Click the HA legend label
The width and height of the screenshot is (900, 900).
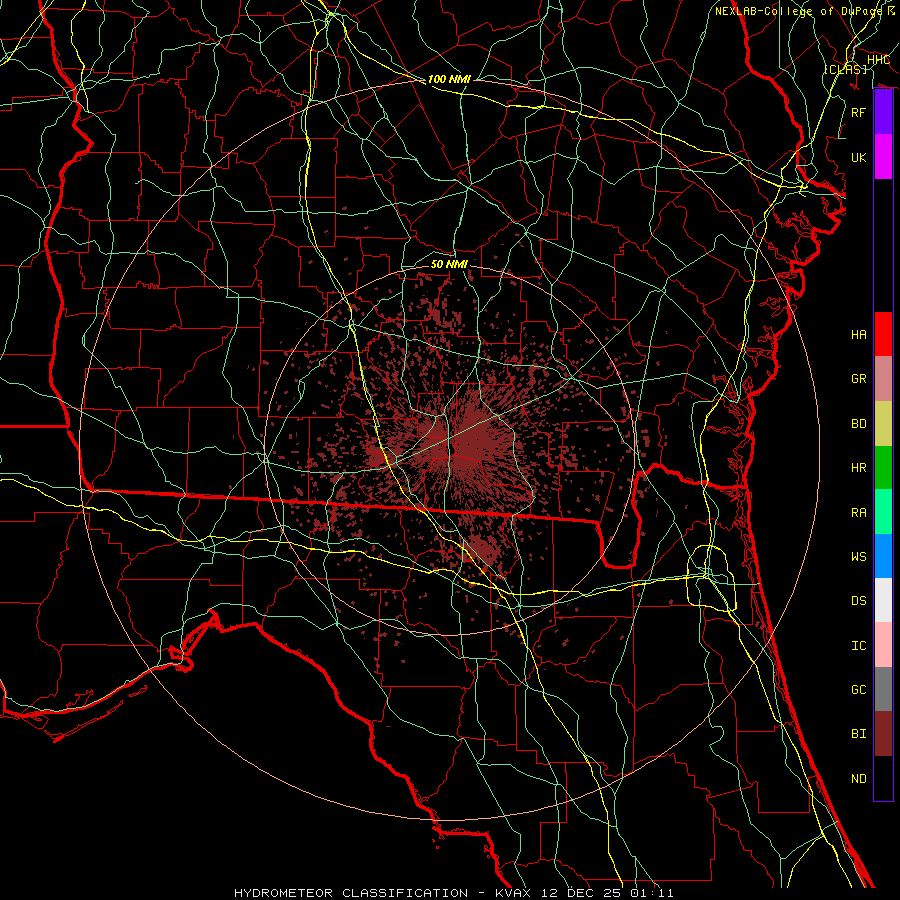[x=859, y=335]
